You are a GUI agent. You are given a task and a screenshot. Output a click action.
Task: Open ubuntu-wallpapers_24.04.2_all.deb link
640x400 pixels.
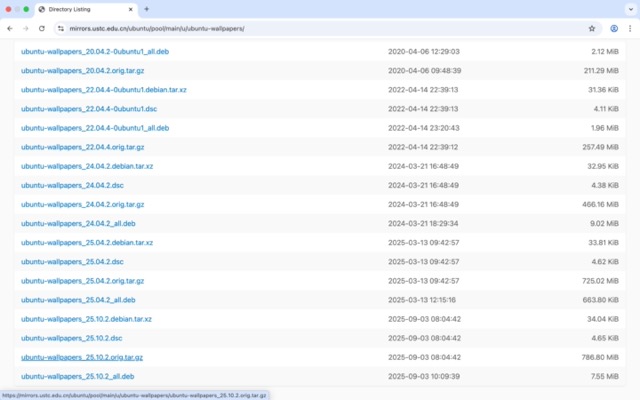[x=77, y=223]
